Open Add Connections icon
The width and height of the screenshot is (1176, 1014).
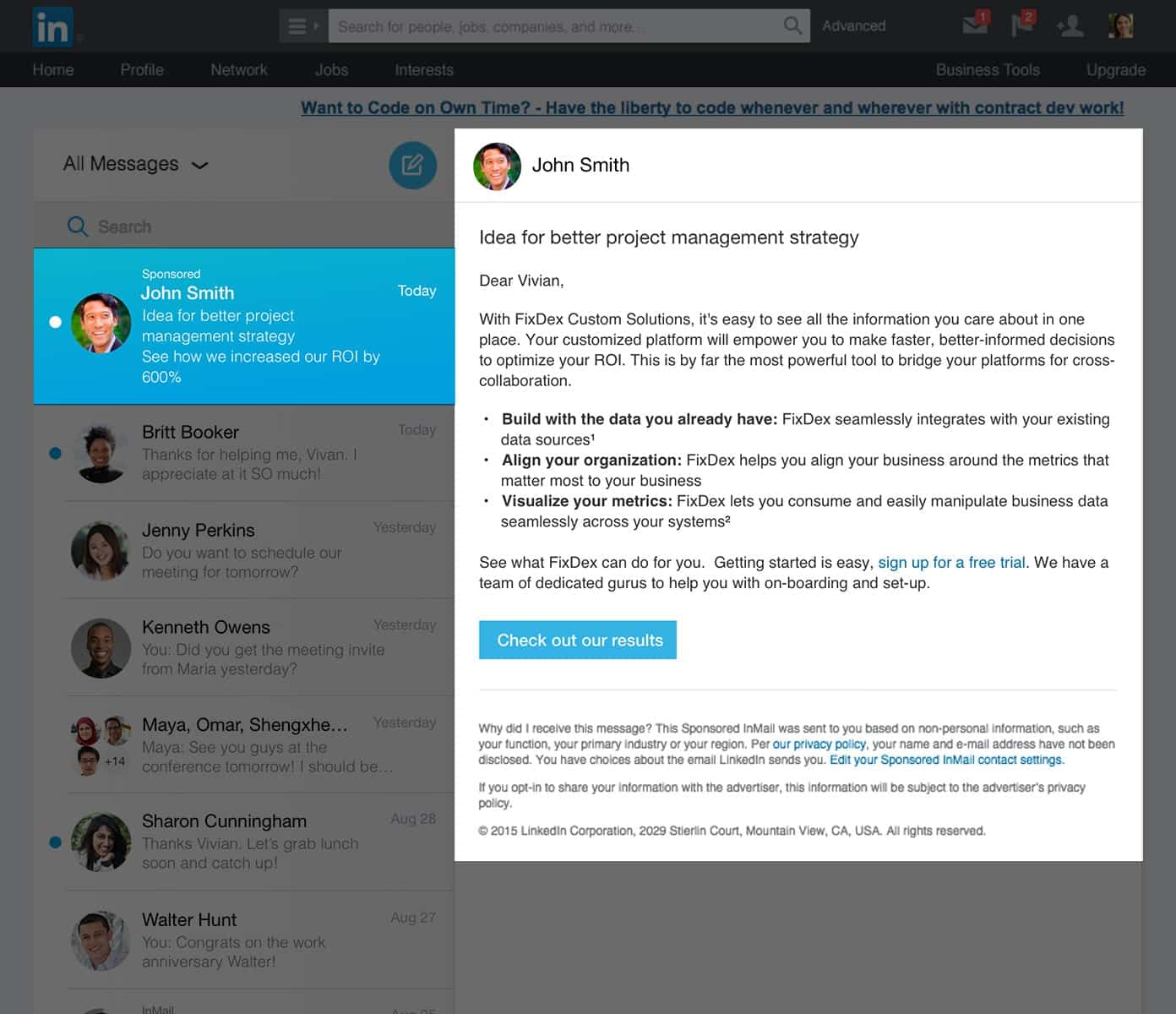[1070, 26]
